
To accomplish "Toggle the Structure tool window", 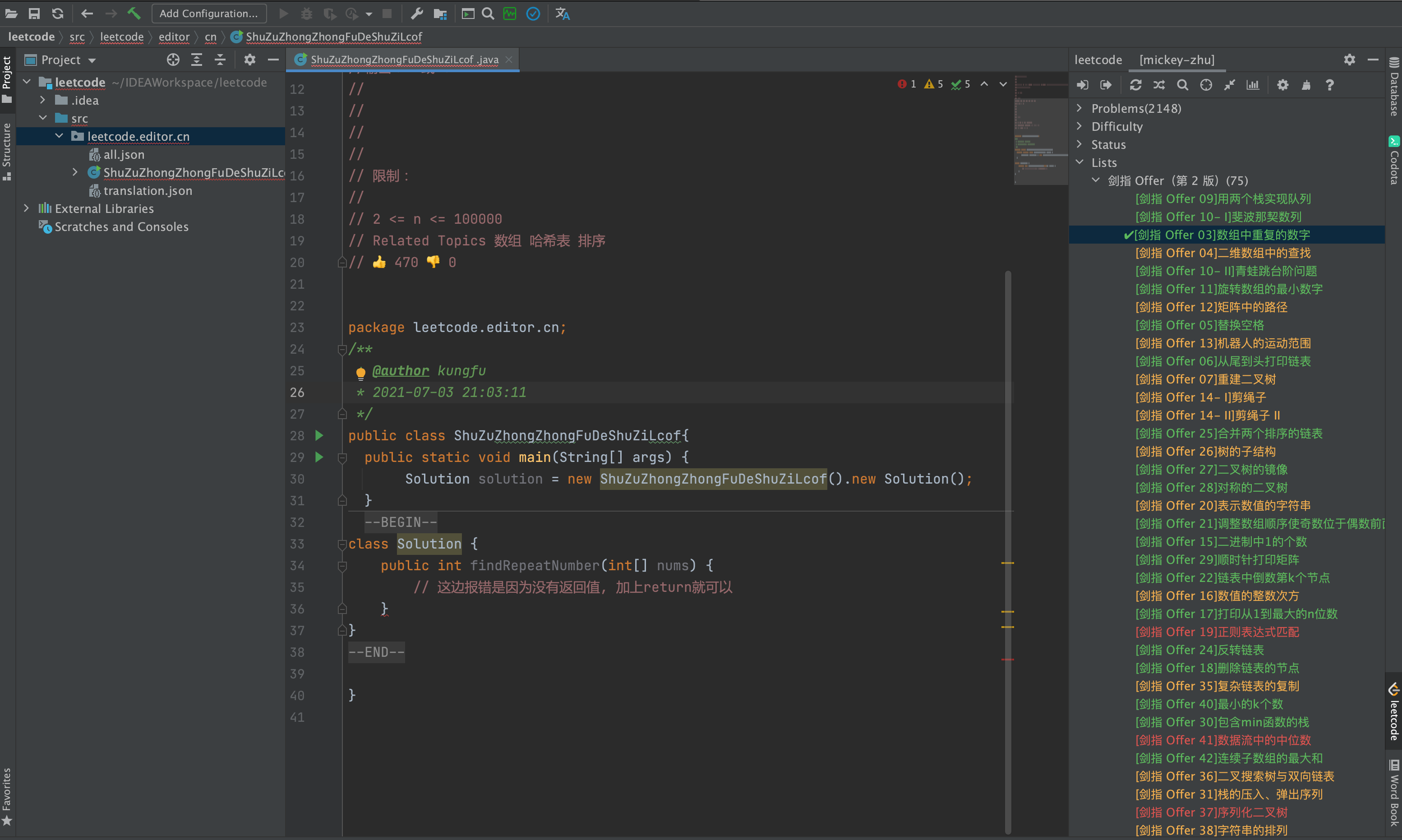I will click(7, 152).
